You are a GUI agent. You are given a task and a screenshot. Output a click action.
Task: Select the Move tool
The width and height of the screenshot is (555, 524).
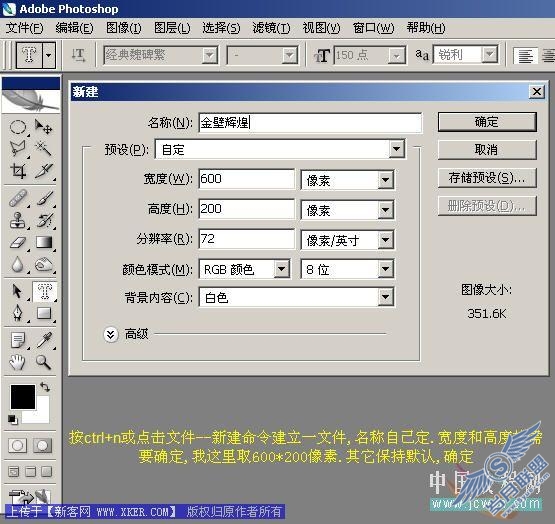click(44, 127)
